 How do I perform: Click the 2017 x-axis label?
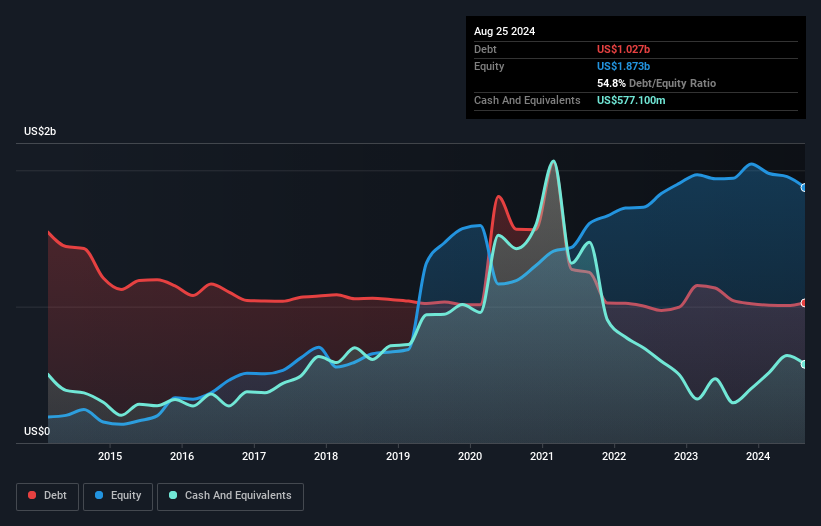coord(254,456)
